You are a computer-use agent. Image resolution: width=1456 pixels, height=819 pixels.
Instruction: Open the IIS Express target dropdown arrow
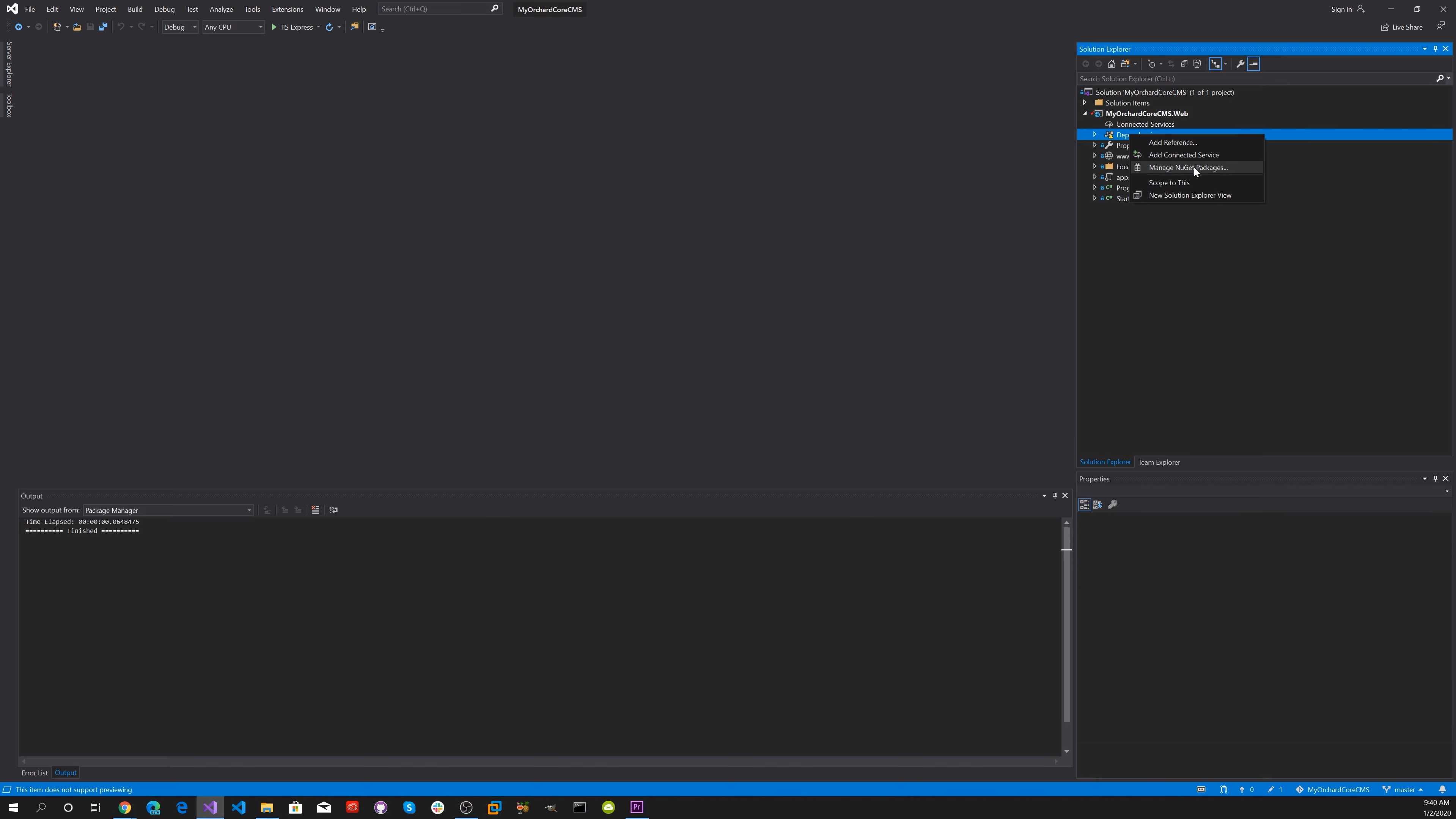click(318, 27)
